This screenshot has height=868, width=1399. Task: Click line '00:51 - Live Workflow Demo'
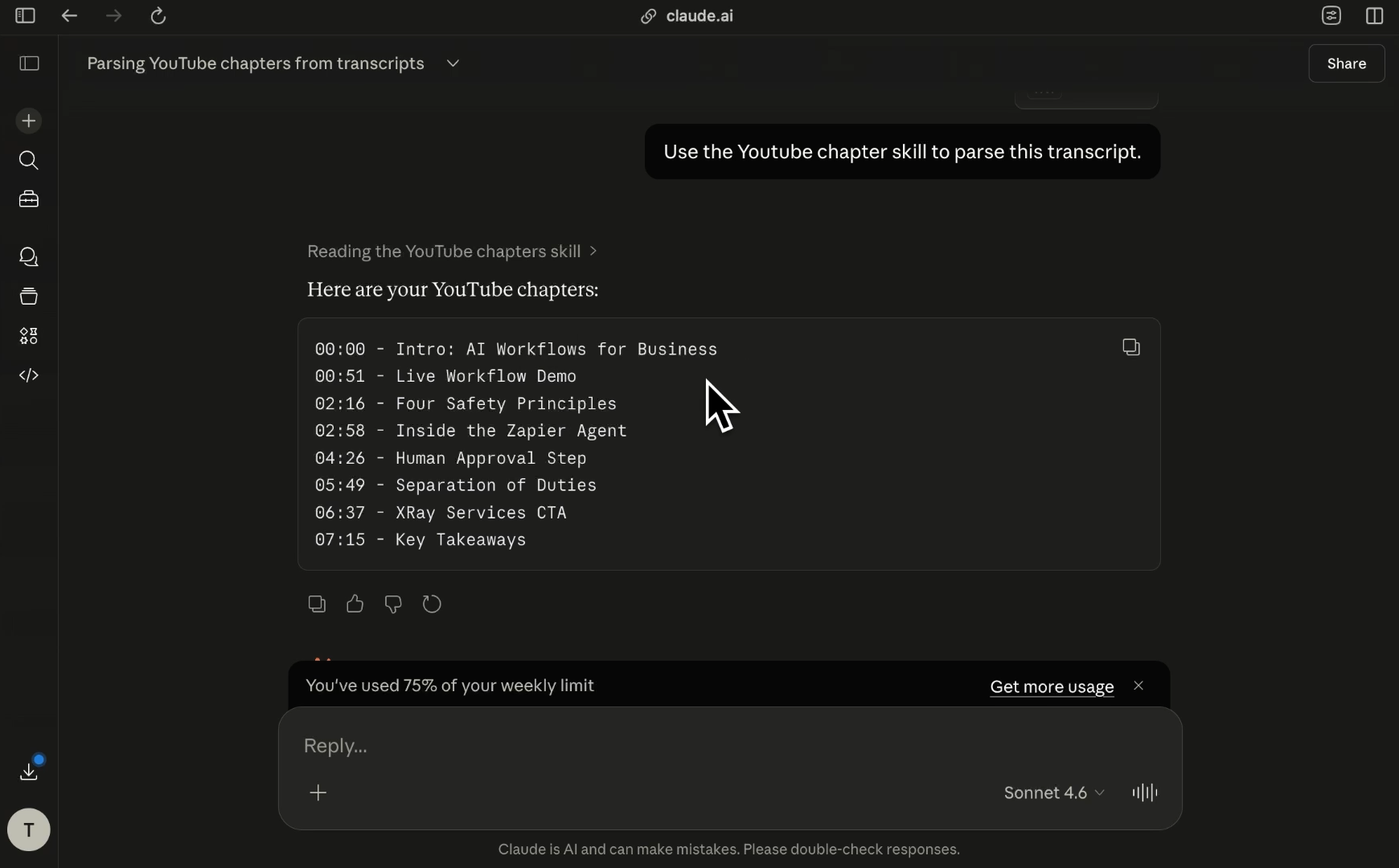pyautogui.click(x=445, y=377)
